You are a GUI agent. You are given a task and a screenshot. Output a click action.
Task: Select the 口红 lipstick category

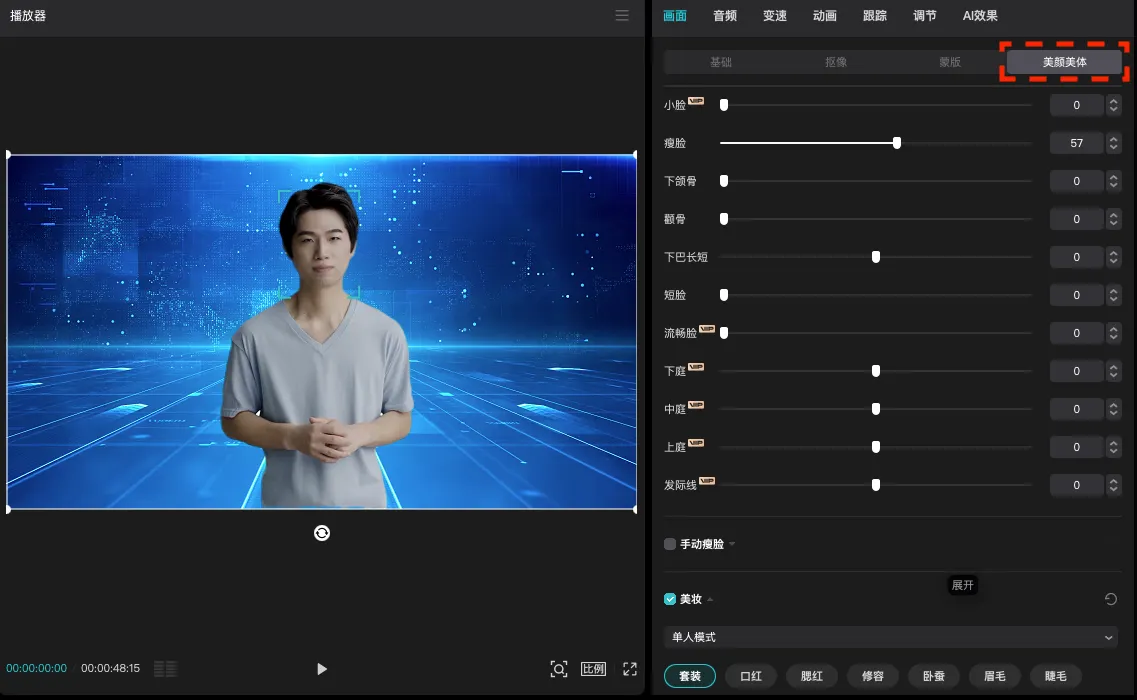click(751, 676)
